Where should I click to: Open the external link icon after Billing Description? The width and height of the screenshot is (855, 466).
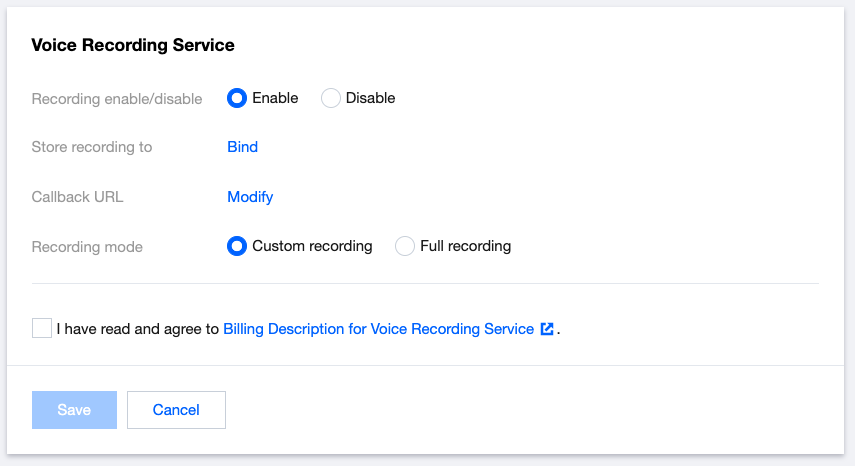click(x=547, y=328)
